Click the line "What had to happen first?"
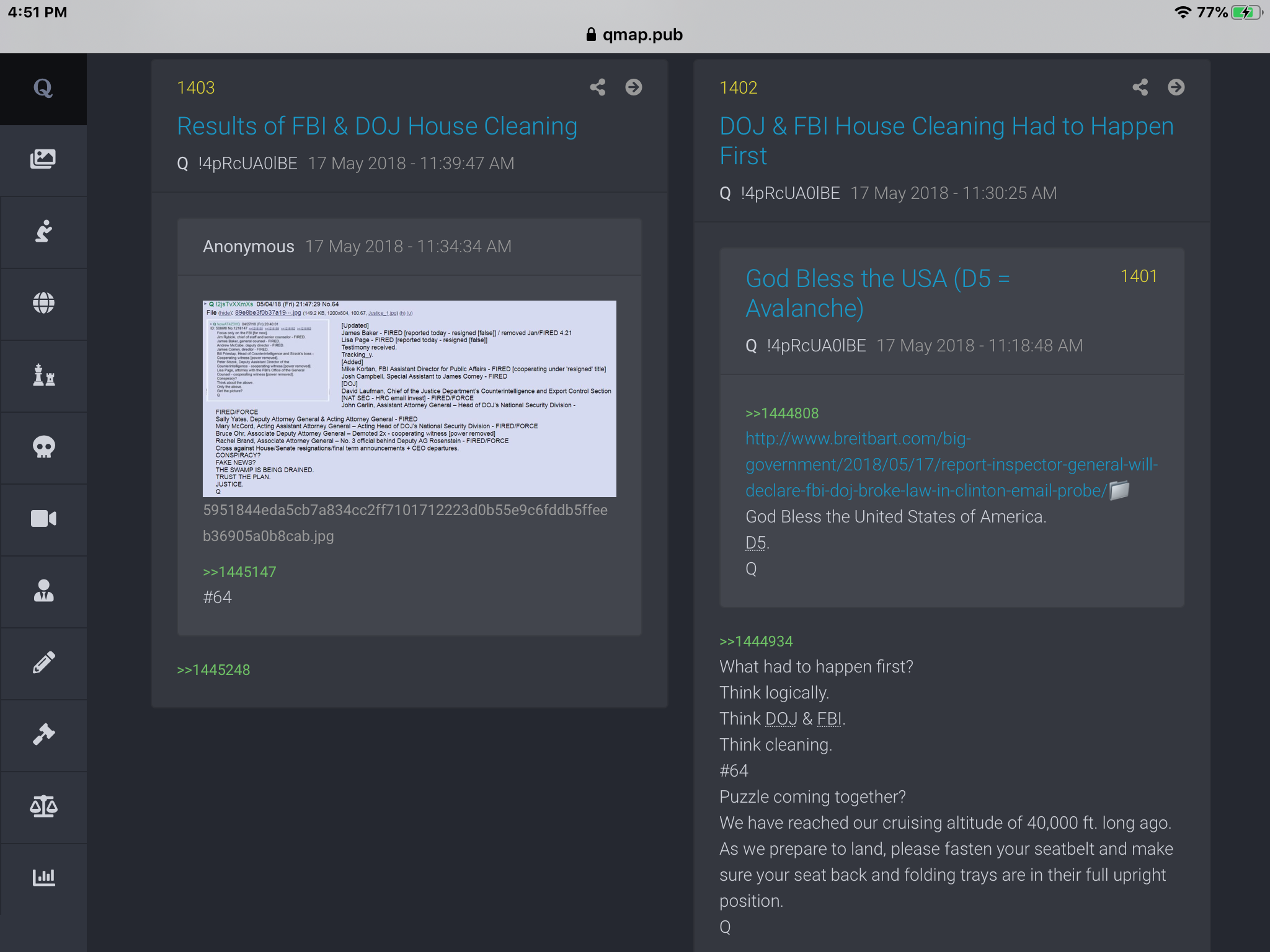Viewport: 1270px width, 952px height. pyautogui.click(x=817, y=667)
